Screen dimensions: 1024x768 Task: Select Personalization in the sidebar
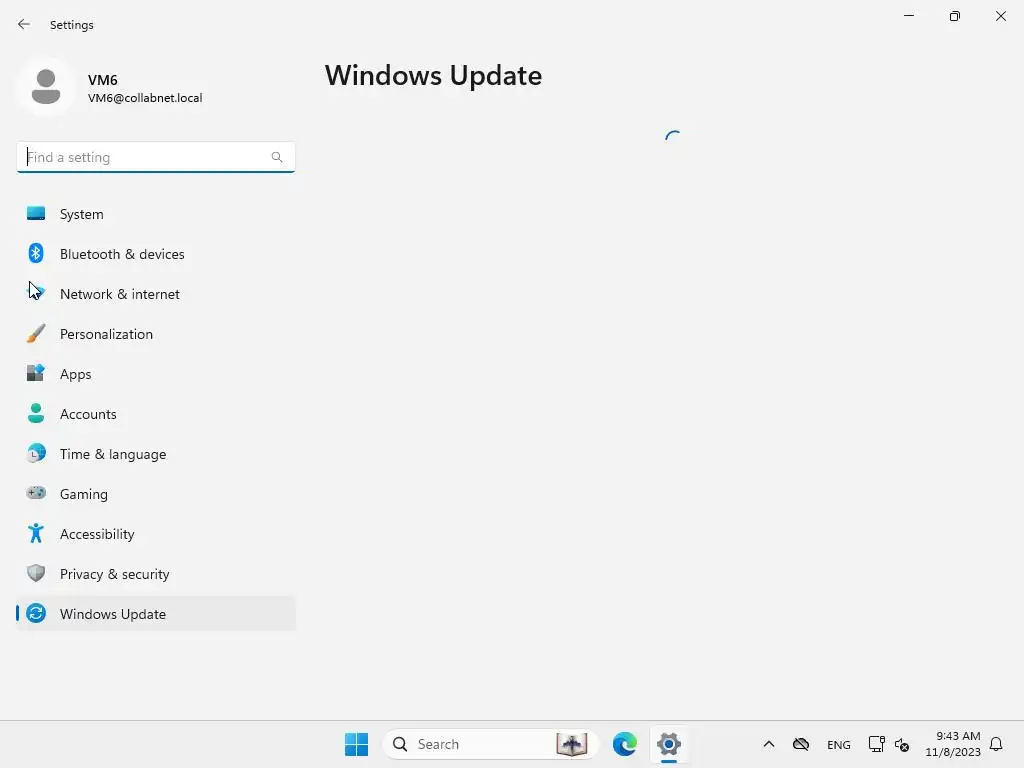coord(155,334)
